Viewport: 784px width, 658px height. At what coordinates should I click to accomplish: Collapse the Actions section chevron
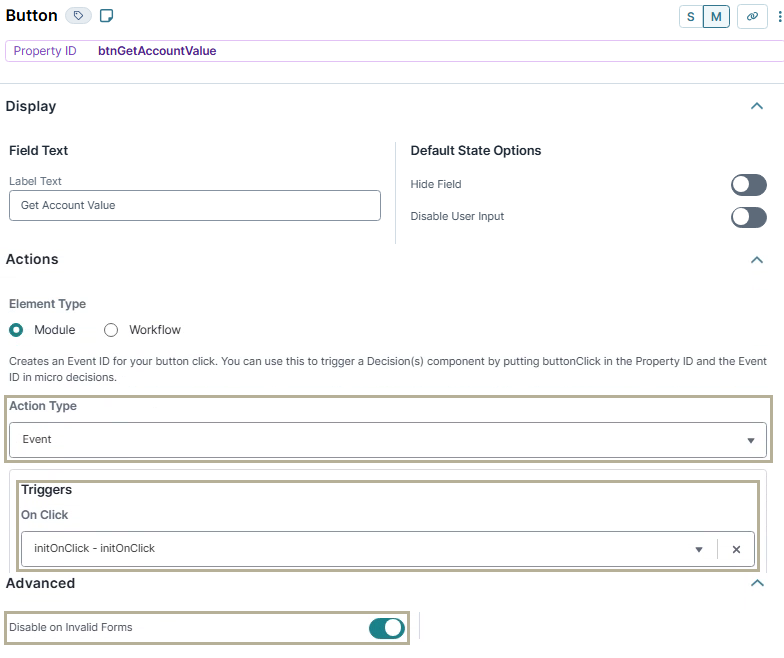pos(757,260)
